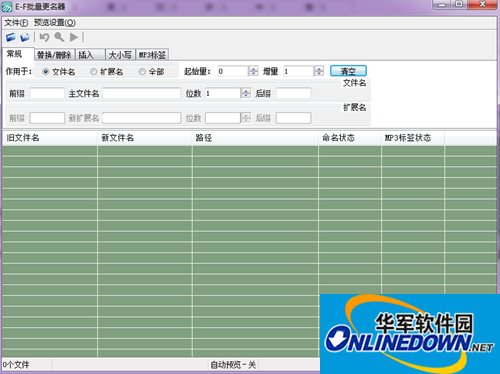Image resolution: width=500 pixels, height=374 pixels.
Task: Adjust the 增量 spinner arrows
Action: [x=319, y=71]
